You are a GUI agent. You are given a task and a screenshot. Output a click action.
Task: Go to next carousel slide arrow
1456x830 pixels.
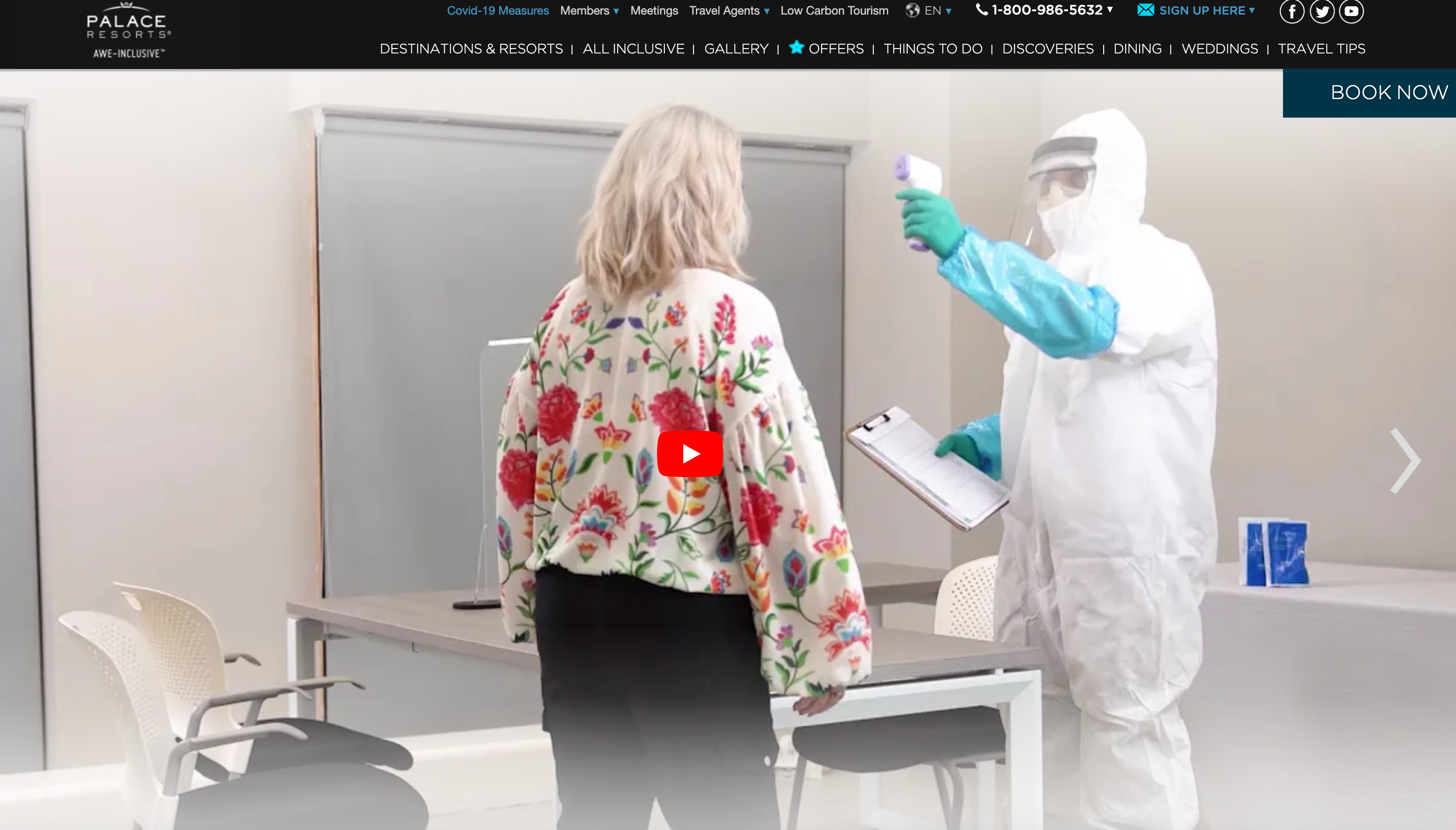1405,461
